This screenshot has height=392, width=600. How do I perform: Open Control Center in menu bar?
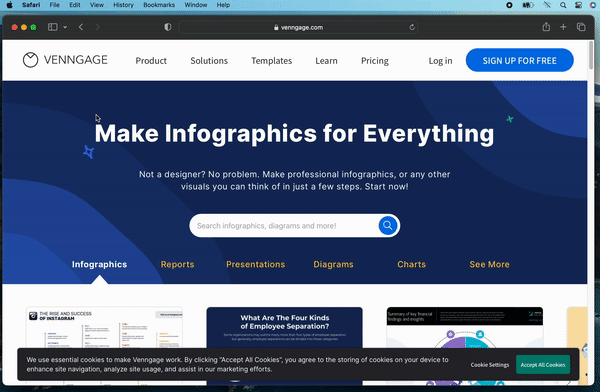click(578, 5)
